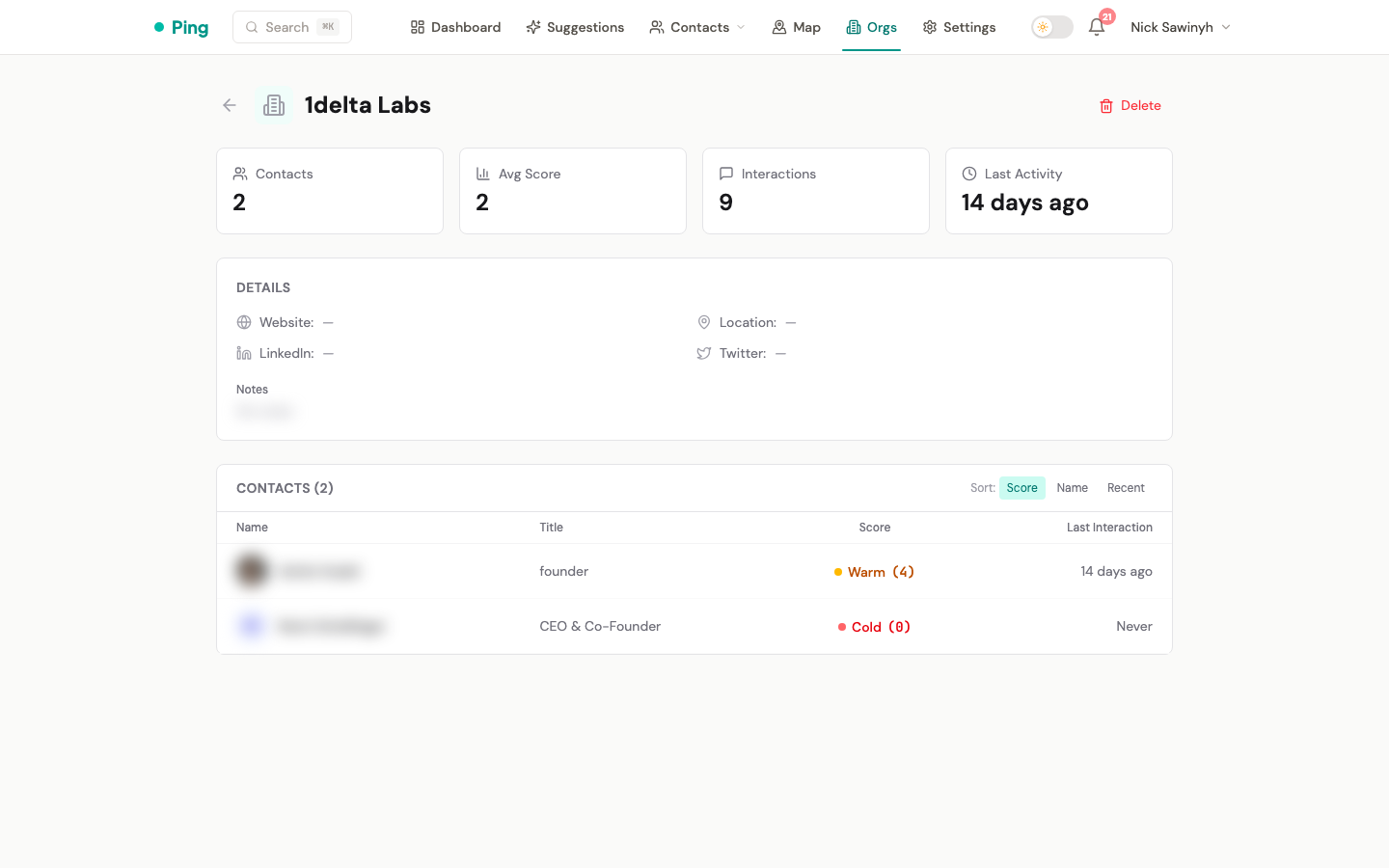This screenshot has width=1389, height=868.
Task: Click the Score column header
Action: tap(875, 528)
